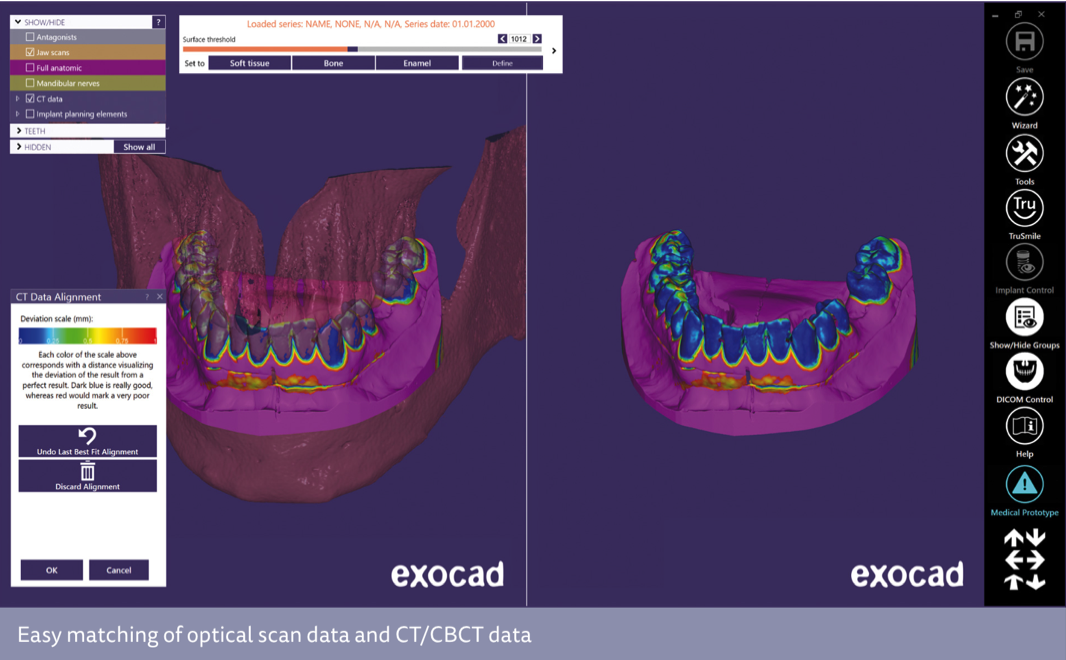Enable the Antagonists checkbox
1066x660 pixels.
30,37
